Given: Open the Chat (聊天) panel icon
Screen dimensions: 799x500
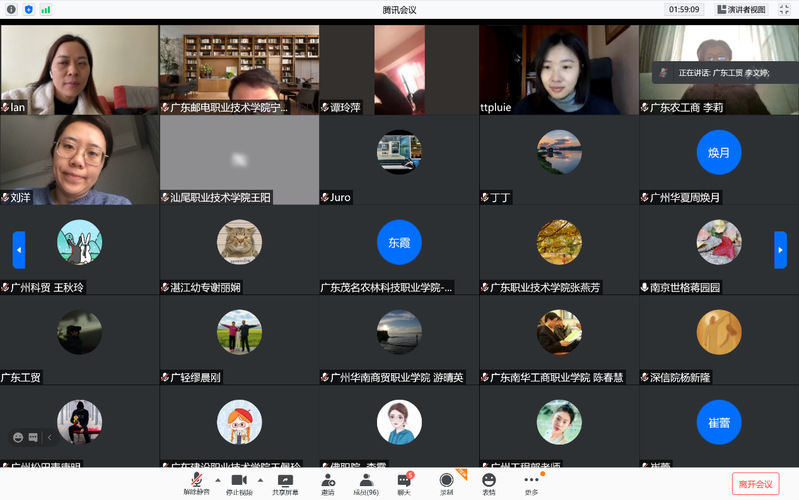Looking at the screenshot, I should pyautogui.click(x=404, y=481).
